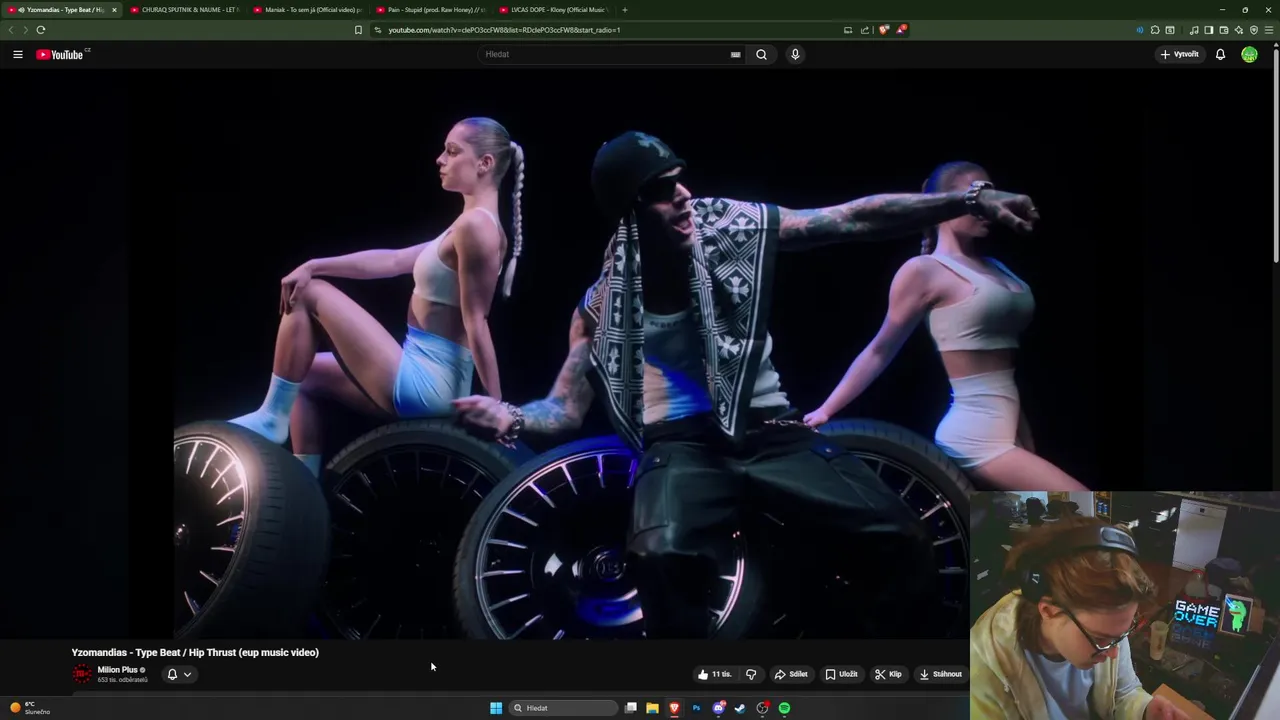Open Windows Start menu

pos(496,708)
